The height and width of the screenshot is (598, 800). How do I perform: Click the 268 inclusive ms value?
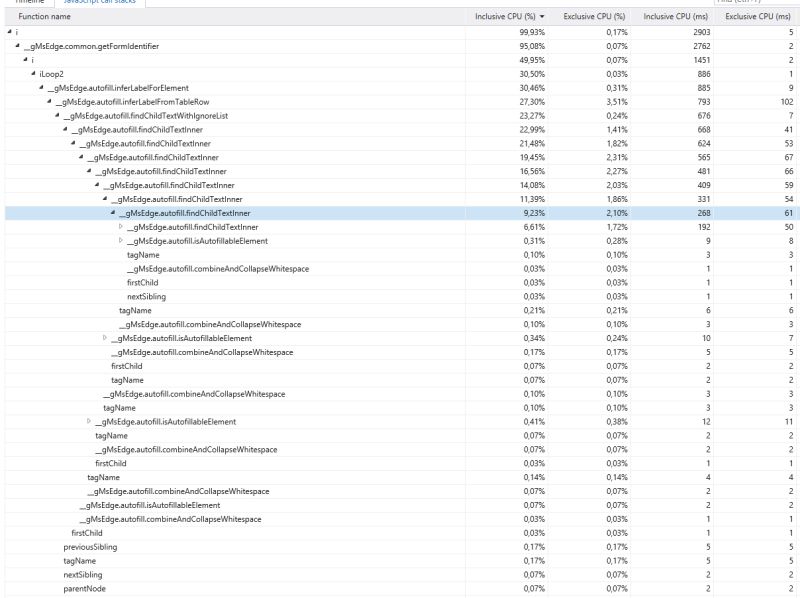click(x=704, y=213)
